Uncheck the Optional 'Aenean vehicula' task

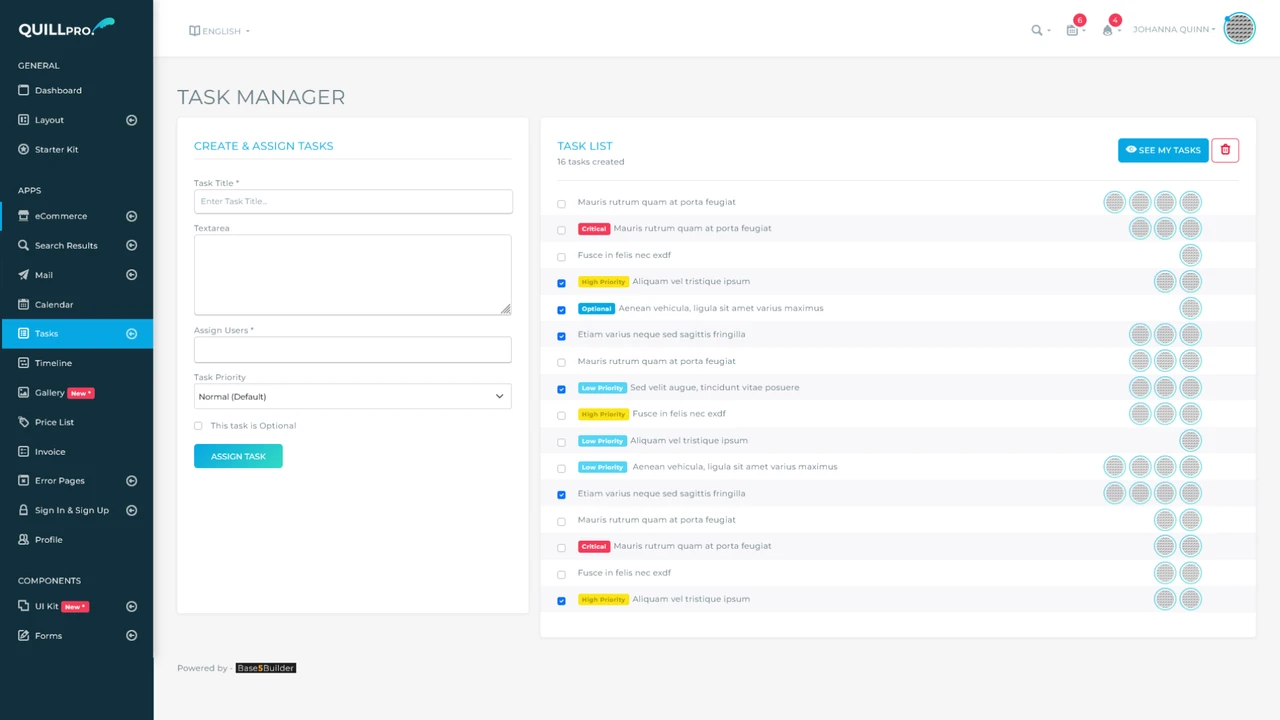561,309
